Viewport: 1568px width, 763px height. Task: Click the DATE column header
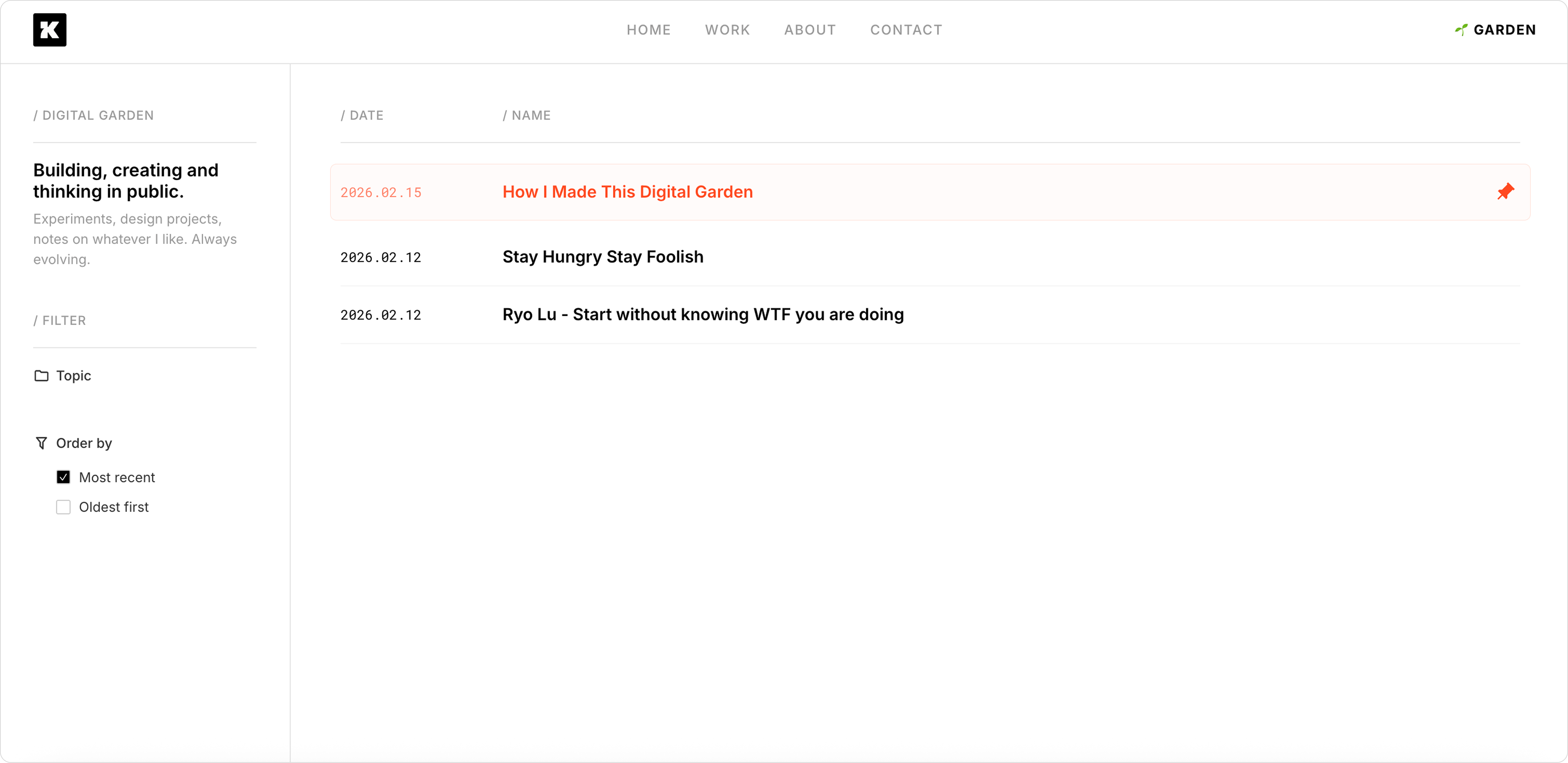(x=362, y=115)
